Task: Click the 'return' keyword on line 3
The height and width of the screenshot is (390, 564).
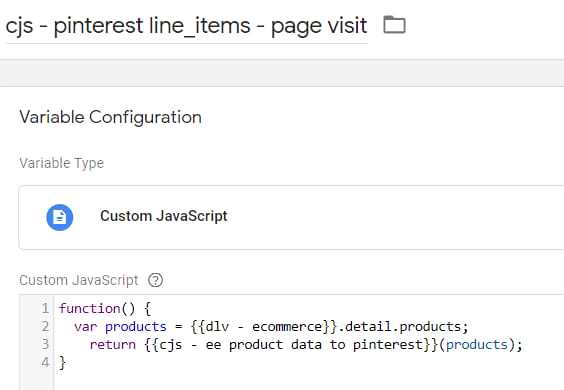Action: click(113, 345)
